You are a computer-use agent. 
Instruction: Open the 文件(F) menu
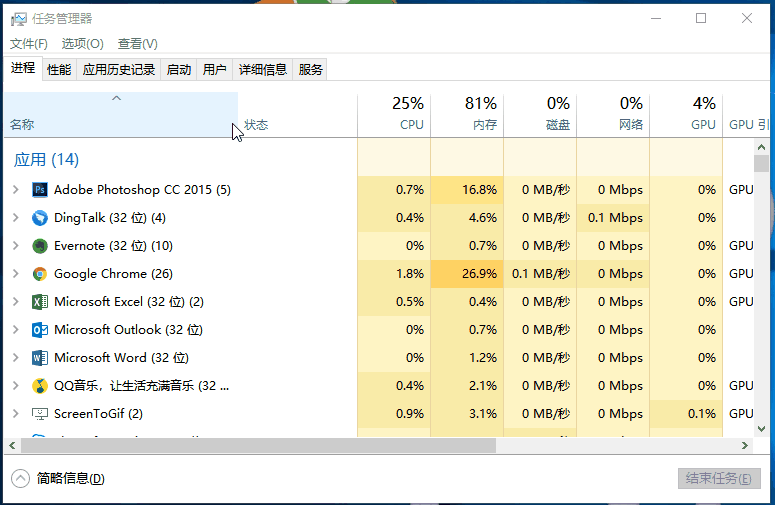coord(29,44)
